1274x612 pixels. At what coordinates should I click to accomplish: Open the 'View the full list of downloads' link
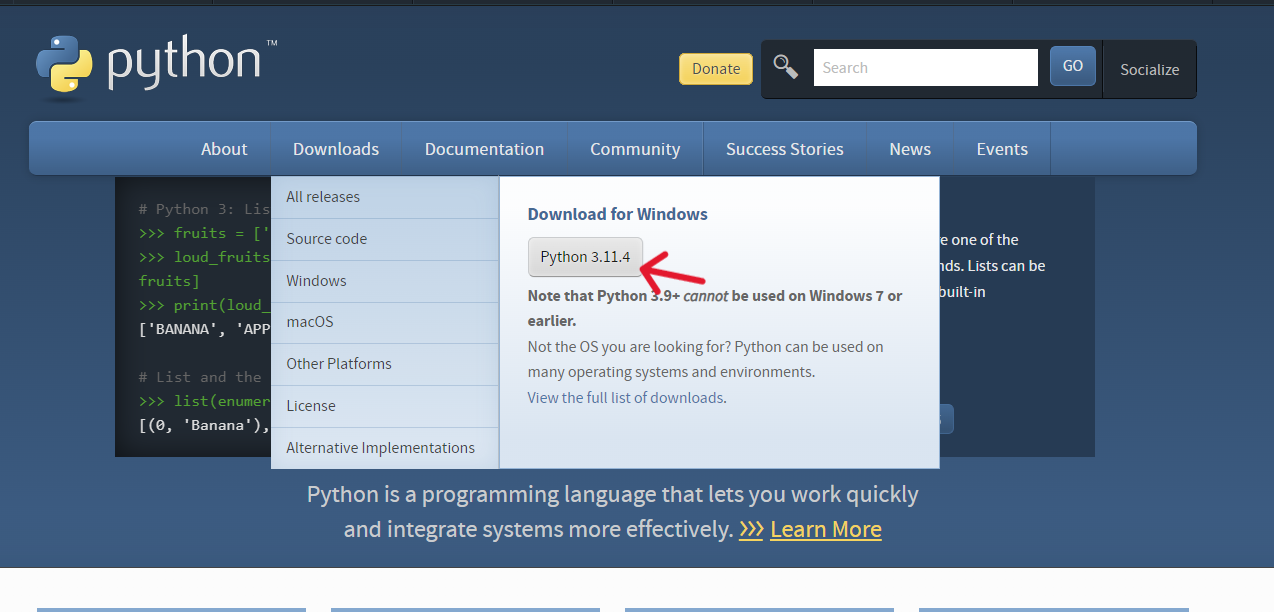(x=625, y=398)
